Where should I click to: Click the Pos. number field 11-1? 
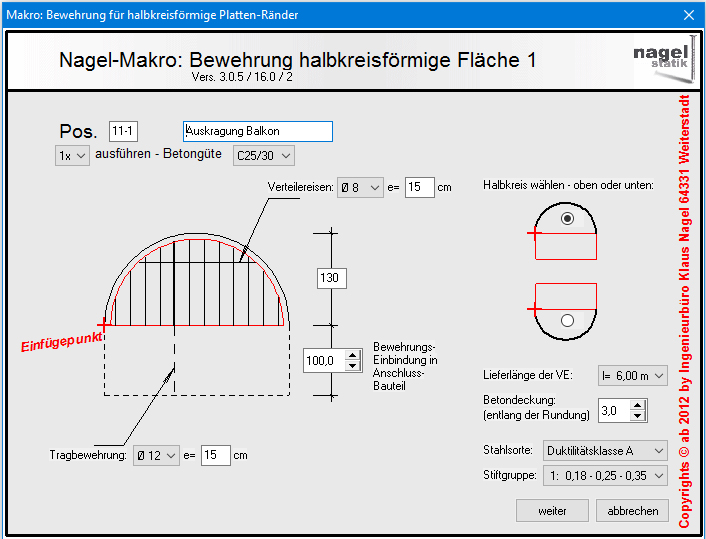point(128,132)
